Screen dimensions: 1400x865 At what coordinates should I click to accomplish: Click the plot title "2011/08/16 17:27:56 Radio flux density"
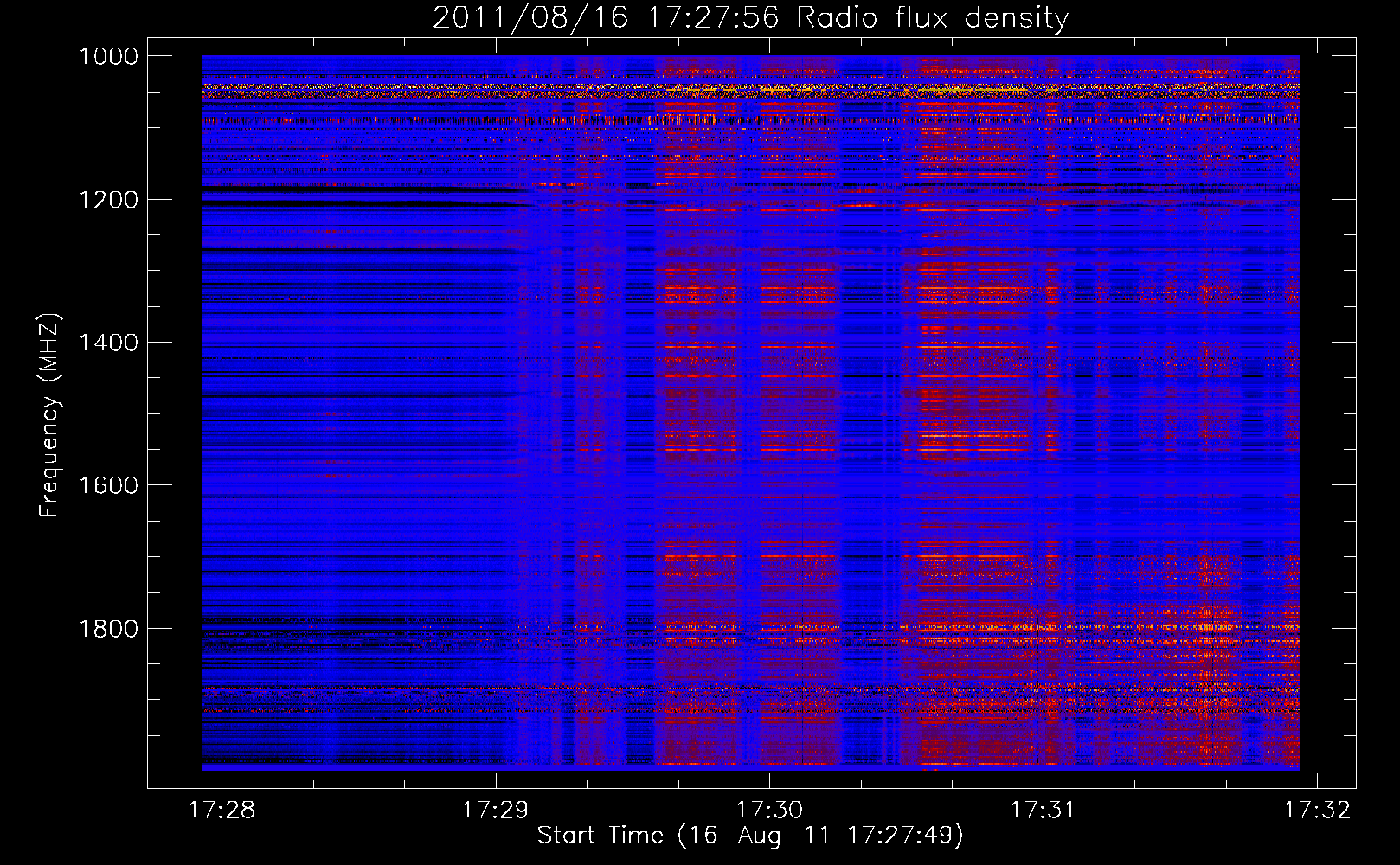pos(750,17)
